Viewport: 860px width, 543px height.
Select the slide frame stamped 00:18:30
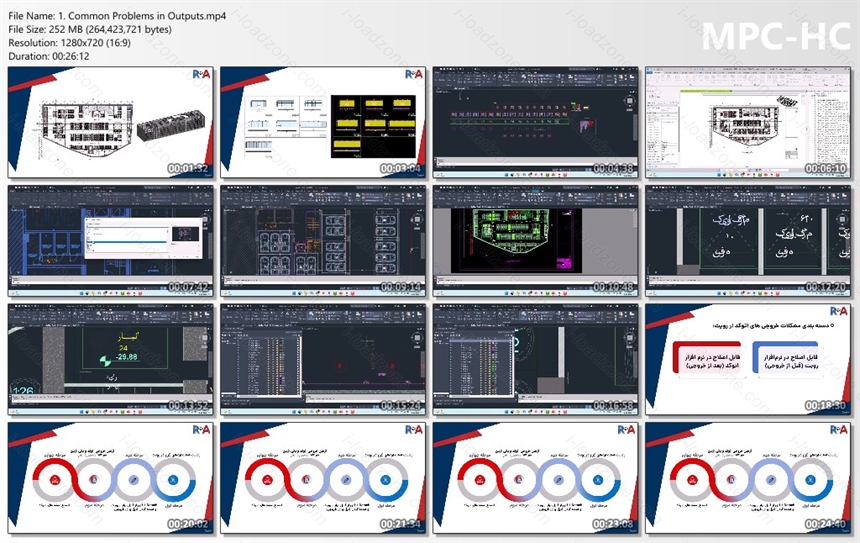[748, 360]
